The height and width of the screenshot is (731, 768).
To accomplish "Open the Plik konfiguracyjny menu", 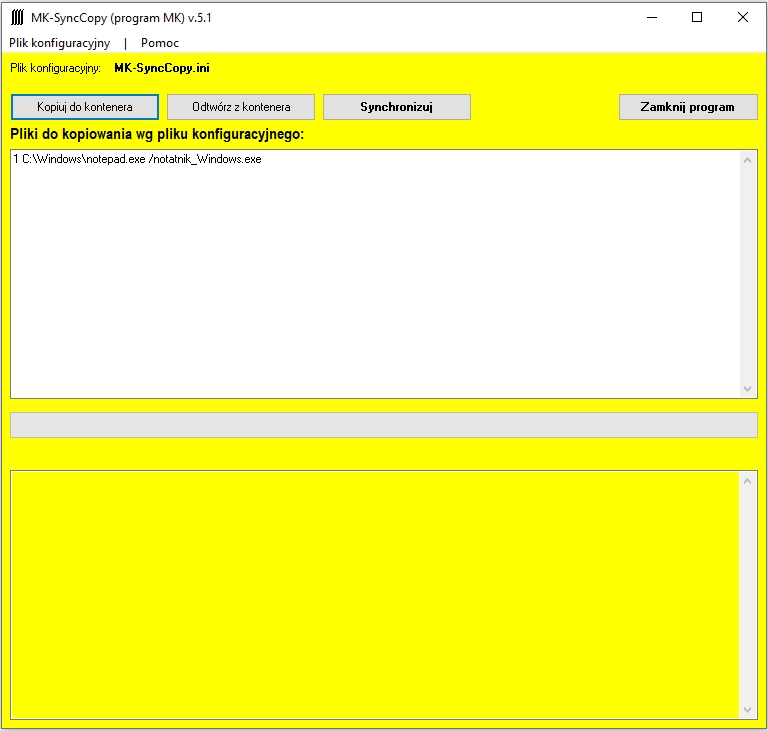I will [60, 43].
